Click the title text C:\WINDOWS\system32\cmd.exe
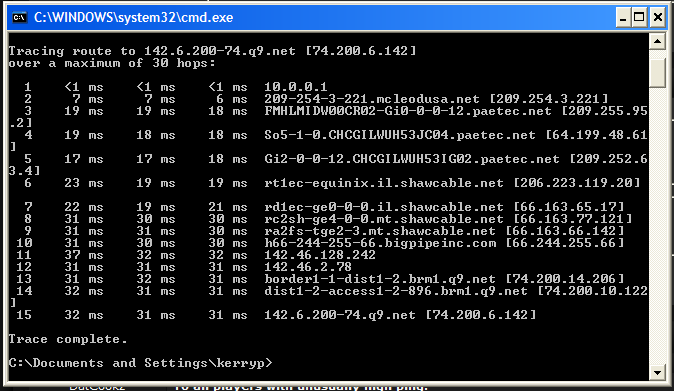Image resolution: width=674 pixels, height=391 pixels. (x=133, y=18)
